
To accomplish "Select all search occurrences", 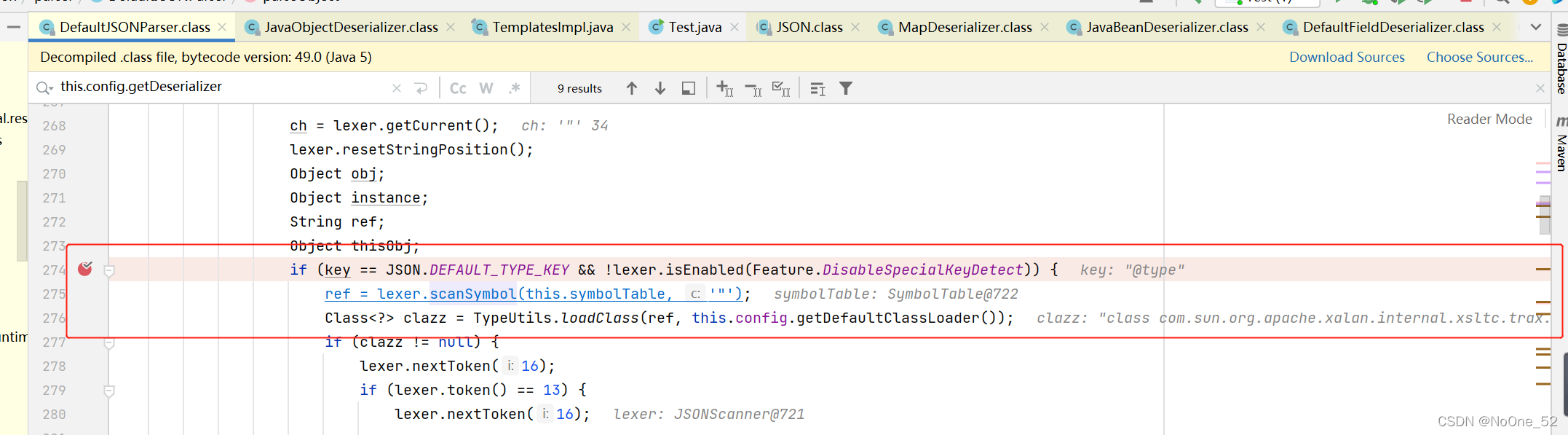I will click(781, 88).
